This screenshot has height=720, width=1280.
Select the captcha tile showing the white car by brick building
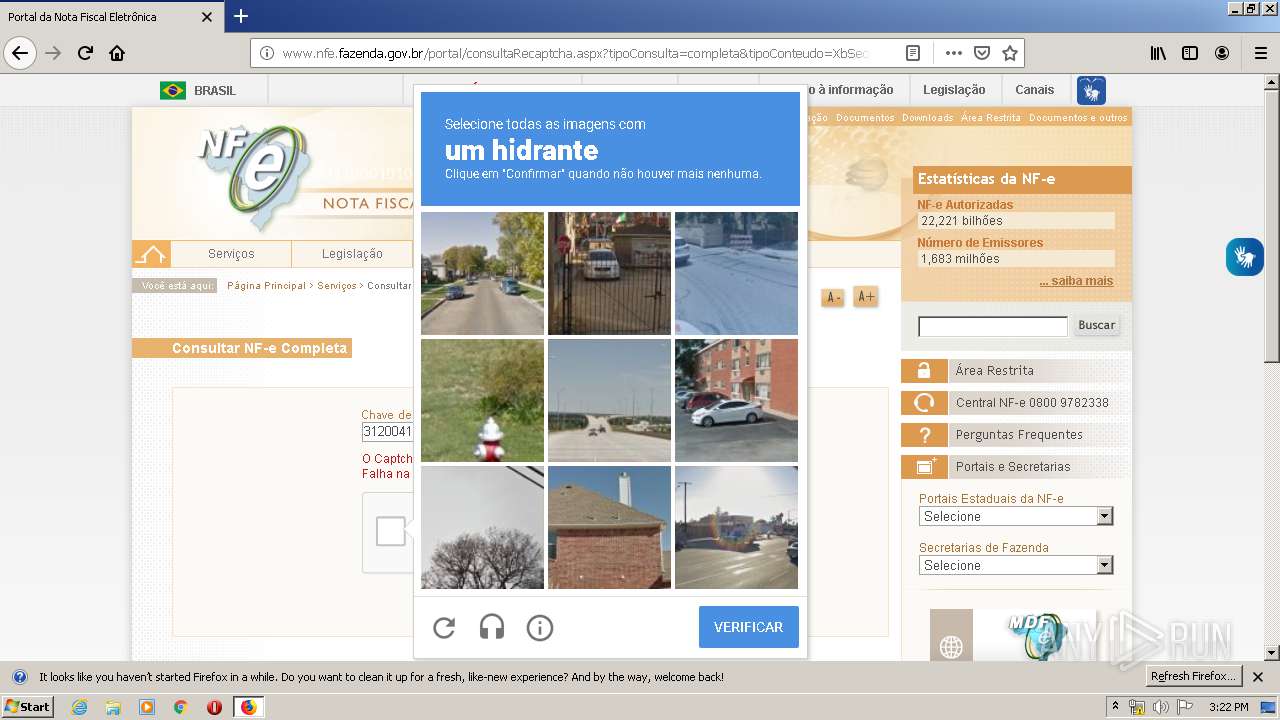click(736, 400)
